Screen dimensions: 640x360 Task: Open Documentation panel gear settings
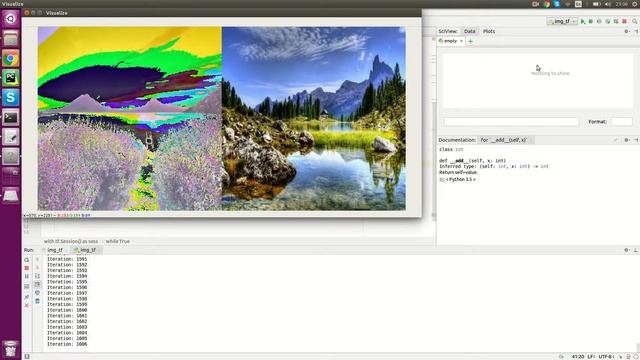pyautogui.click(x=627, y=140)
